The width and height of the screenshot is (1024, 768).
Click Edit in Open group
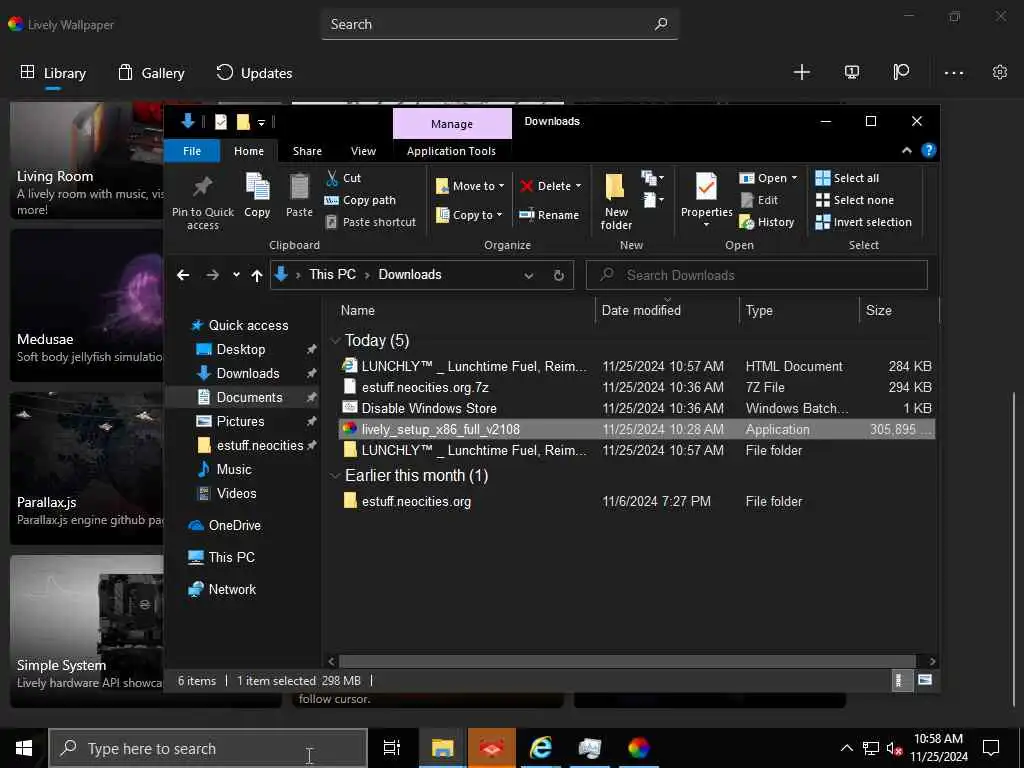coord(759,200)
